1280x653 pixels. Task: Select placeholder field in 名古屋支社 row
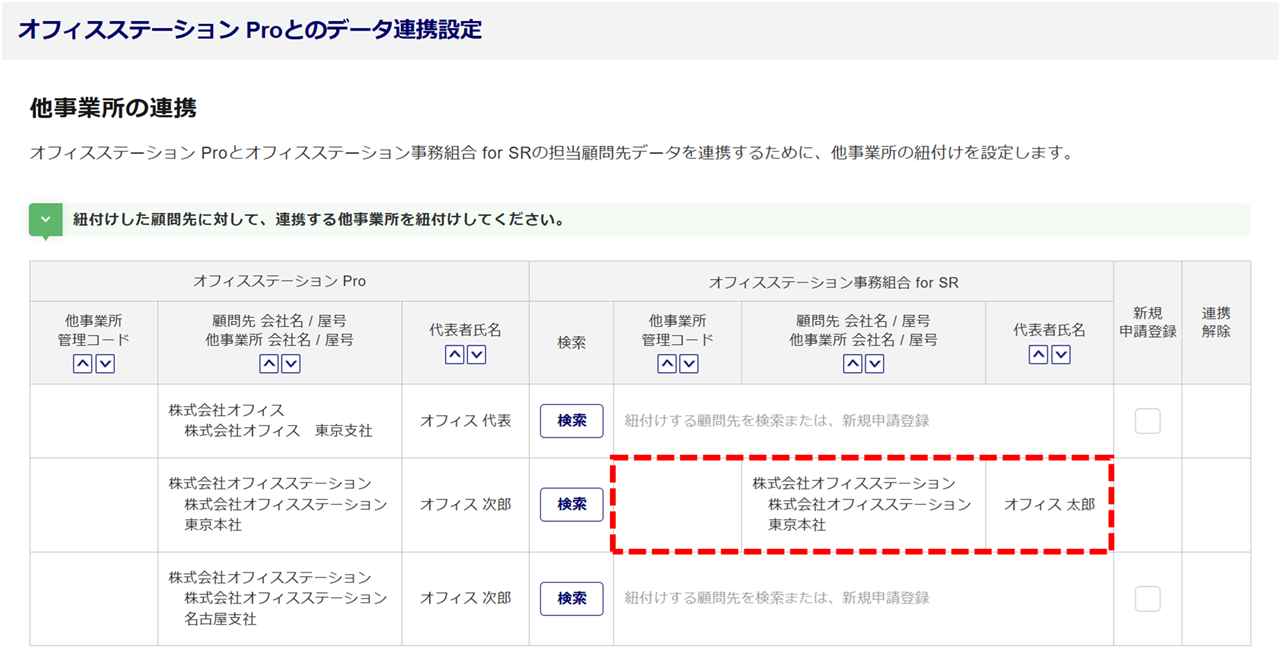(864, 598)
